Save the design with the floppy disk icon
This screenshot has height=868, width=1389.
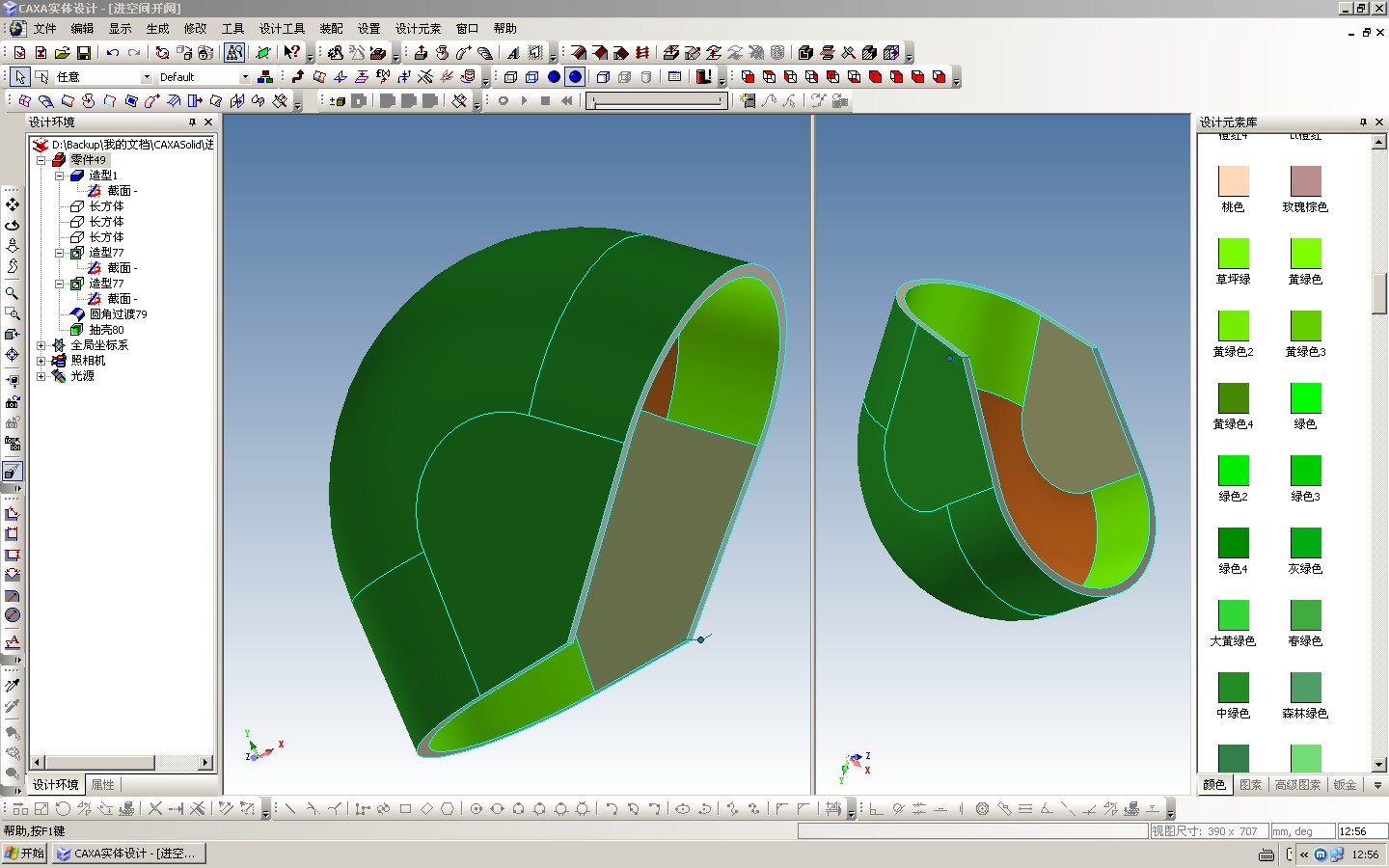tap(84, 53)
